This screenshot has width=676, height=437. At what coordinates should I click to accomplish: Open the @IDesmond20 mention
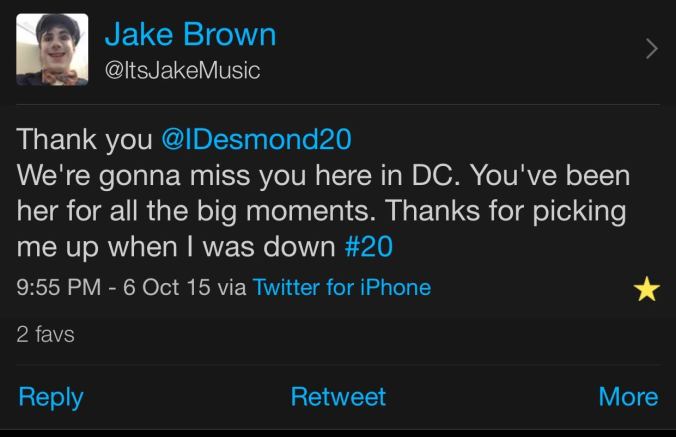tap(256, 139)
